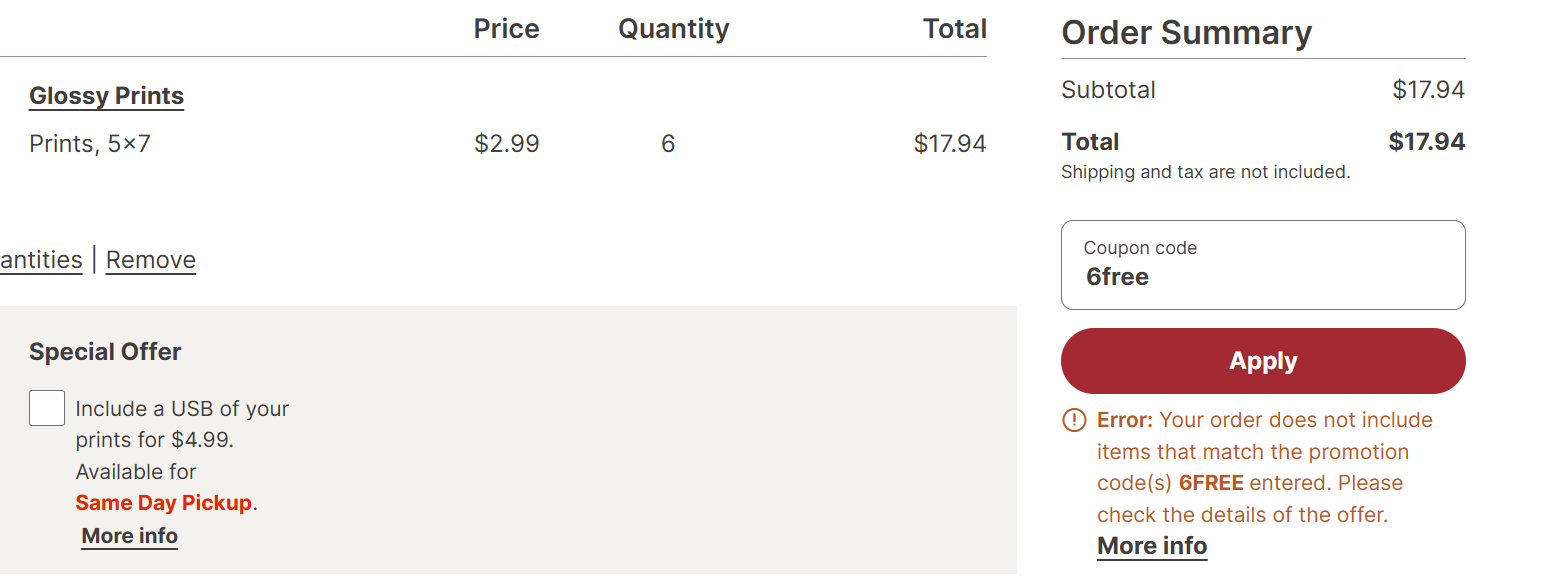Click the partially visible edit quantities link
This screenshot has height=579, width=1549.
click(x=40, y=260)
